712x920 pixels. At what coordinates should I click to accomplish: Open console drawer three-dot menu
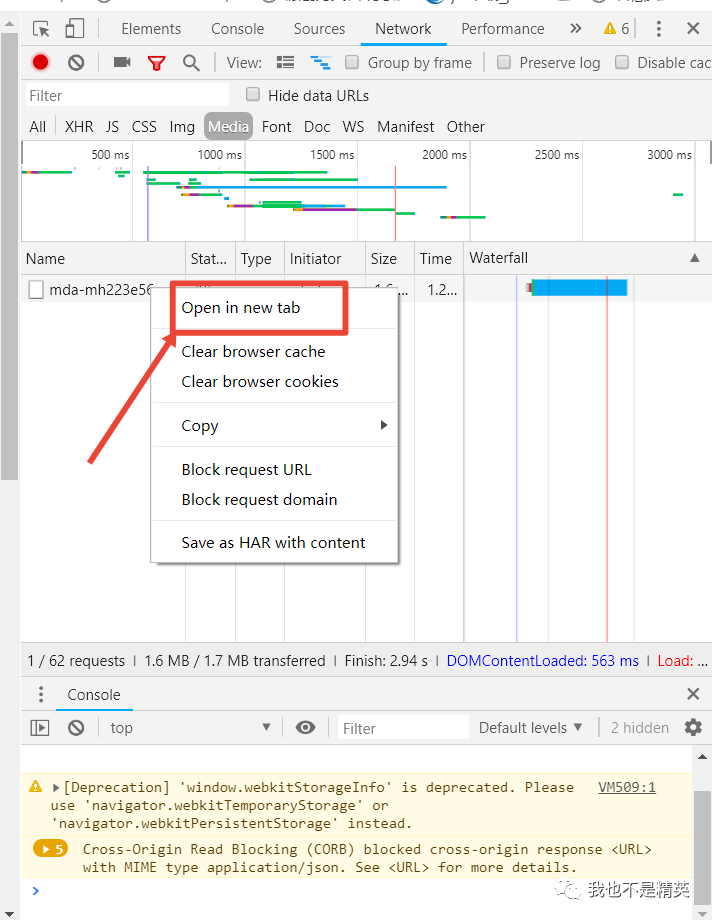point(41,694)
